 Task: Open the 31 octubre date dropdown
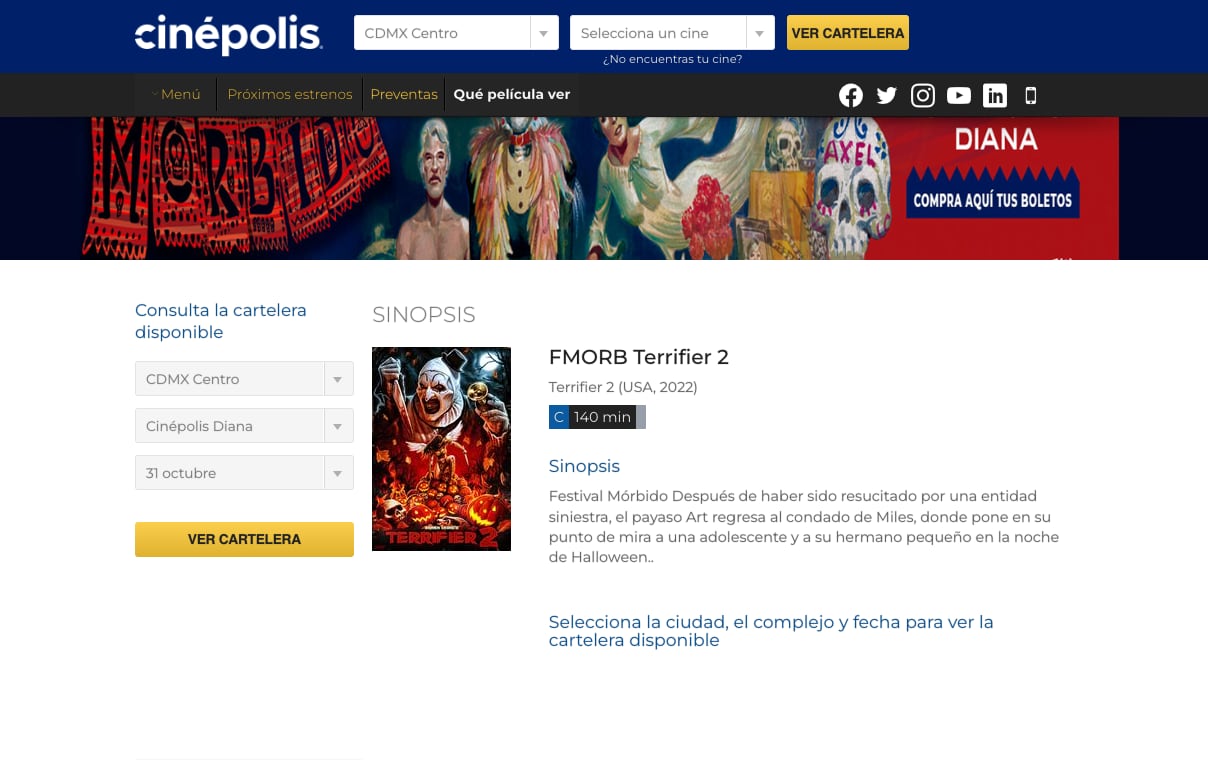(244, 473)
